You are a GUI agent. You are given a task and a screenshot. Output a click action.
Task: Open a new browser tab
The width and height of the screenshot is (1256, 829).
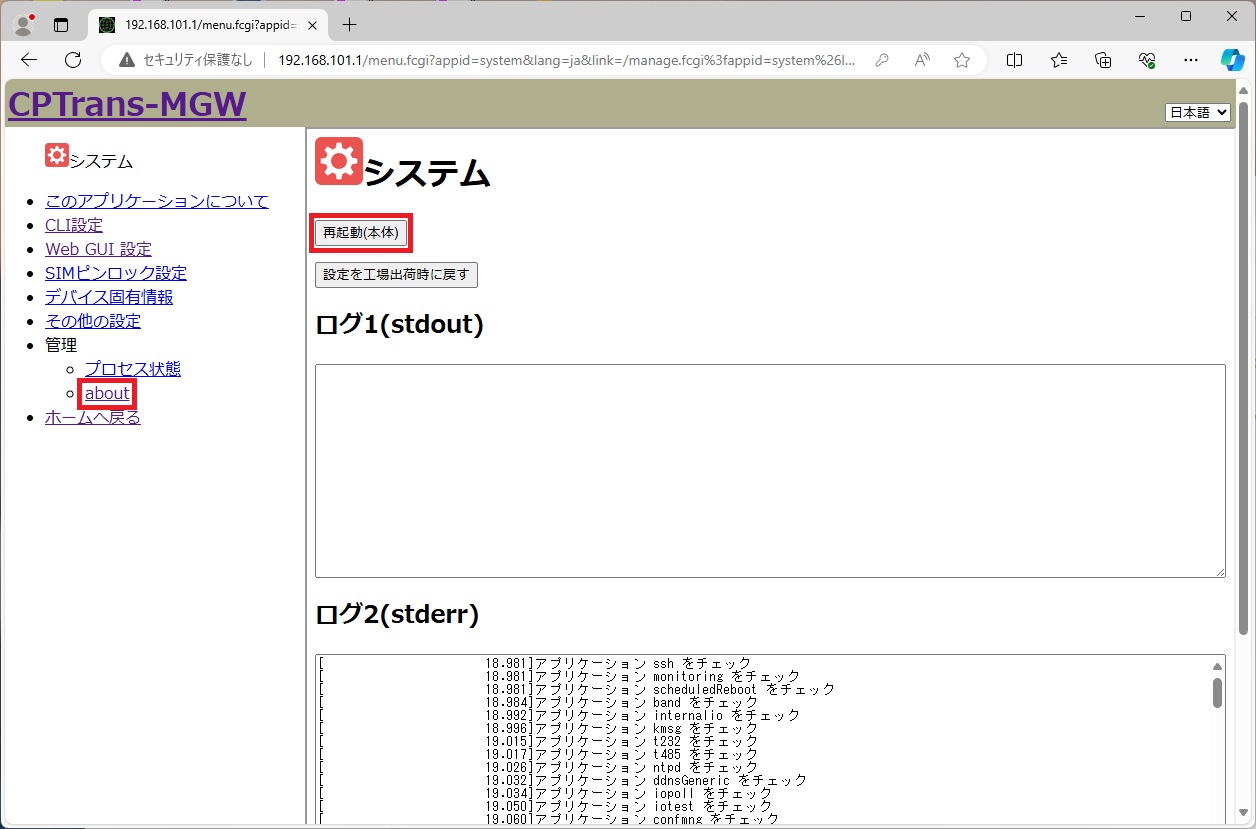pos(349,25)
